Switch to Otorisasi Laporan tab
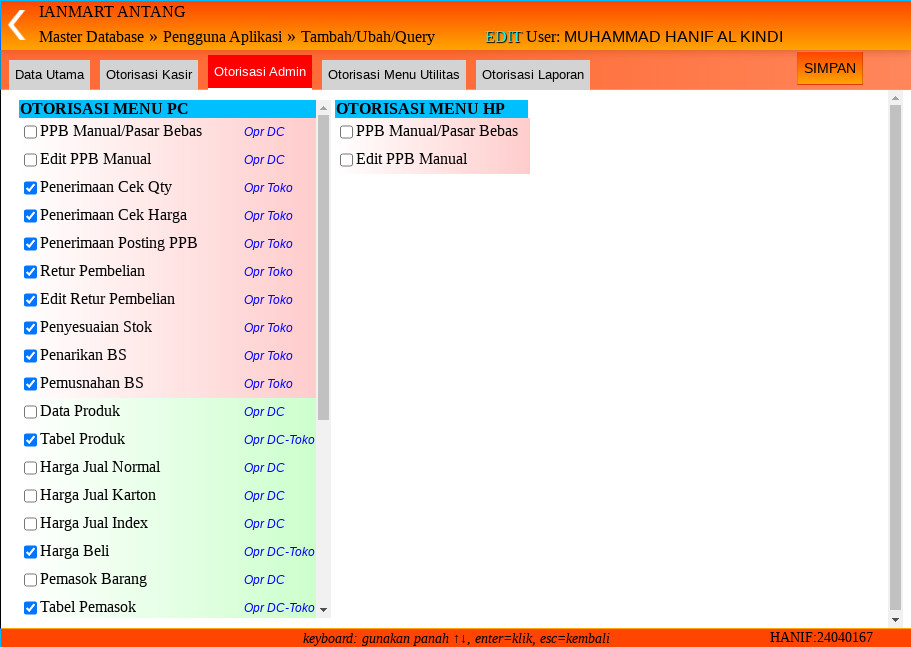The image size is (911, 647). tap(533, 75)
